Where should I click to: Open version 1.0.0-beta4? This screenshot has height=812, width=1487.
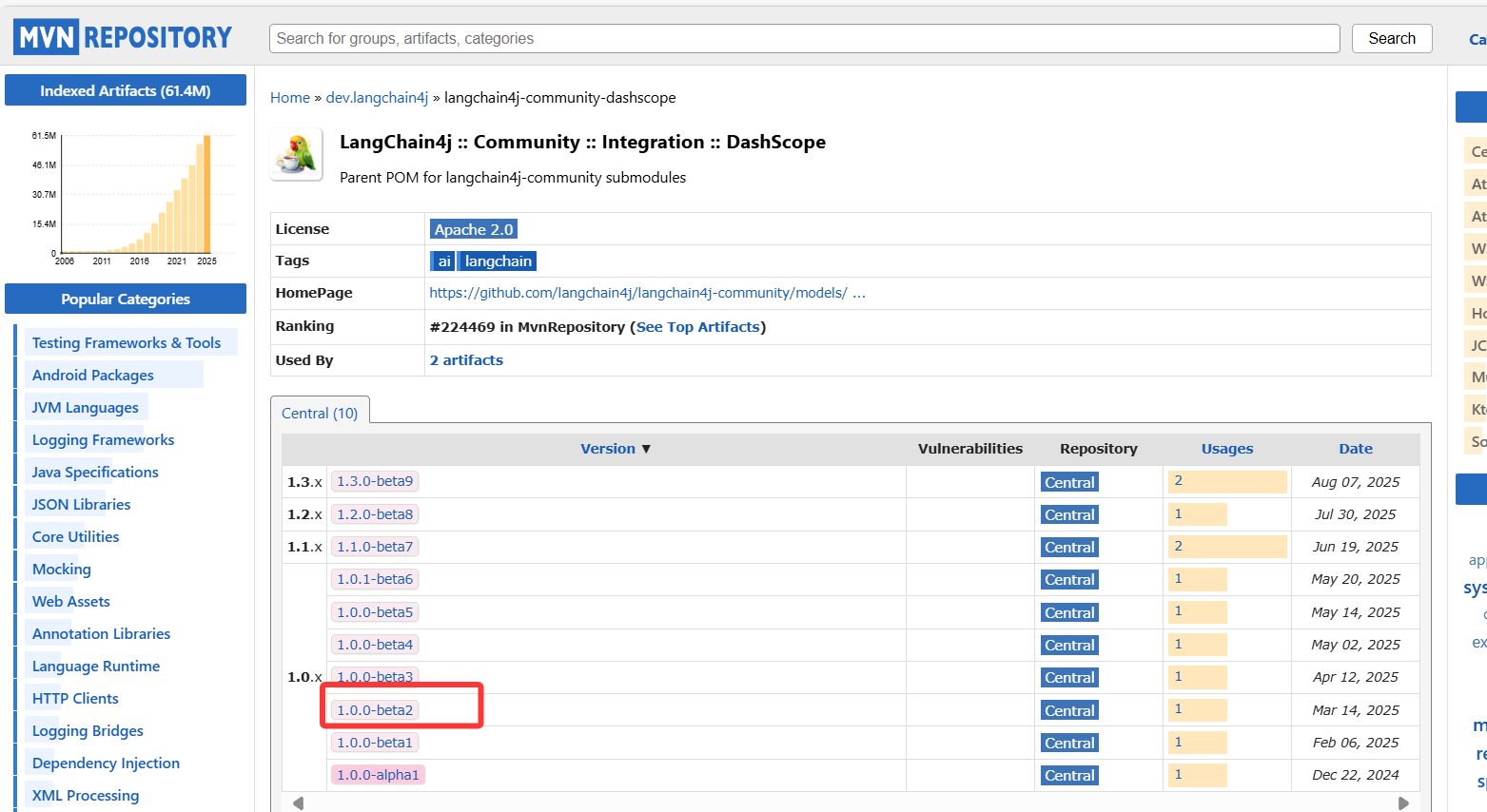click(x=375, y=645)
